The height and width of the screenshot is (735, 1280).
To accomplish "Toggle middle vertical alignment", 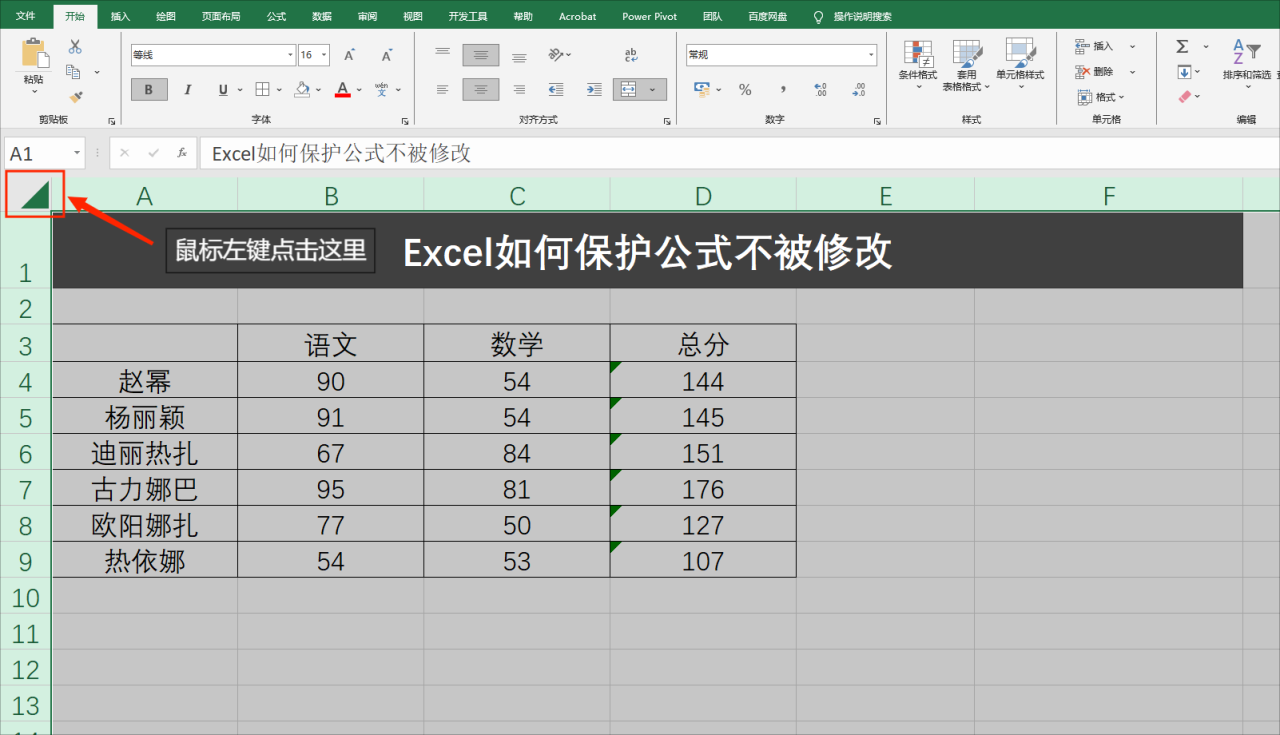I will pos(481,55).
